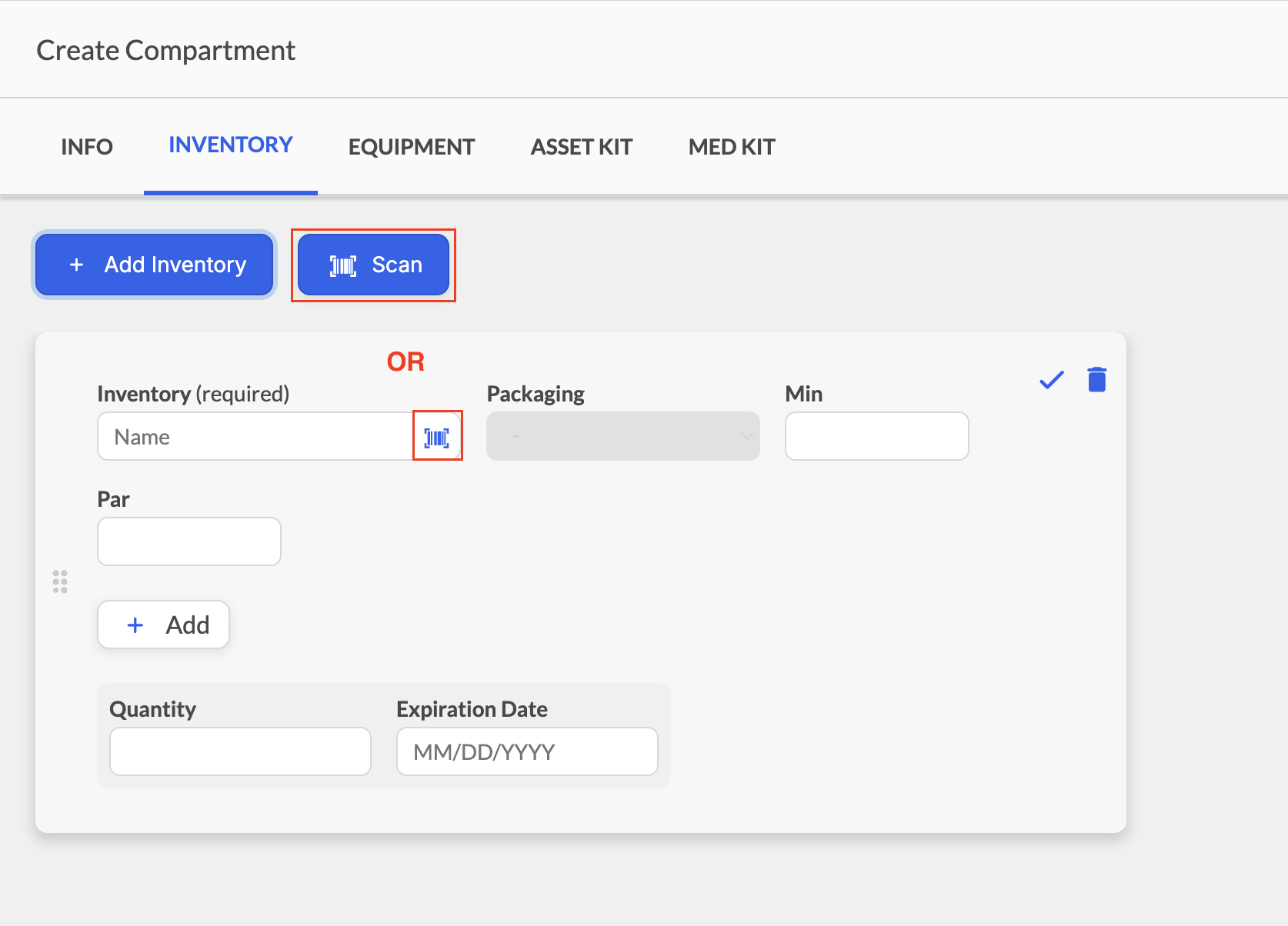This screenshot has height=926, width=1288.
Task: Click barcode icon on Scan button
Action: coord(343,265)
